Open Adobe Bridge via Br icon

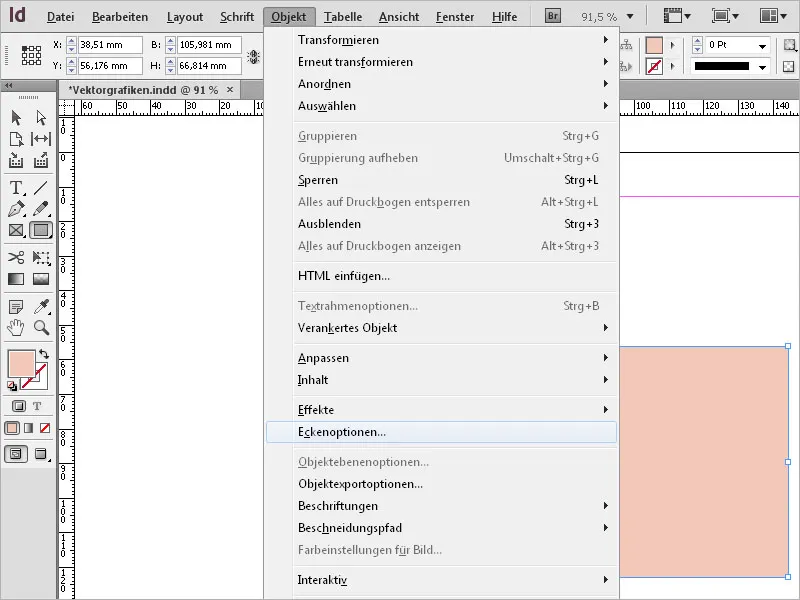click(553, 16)
